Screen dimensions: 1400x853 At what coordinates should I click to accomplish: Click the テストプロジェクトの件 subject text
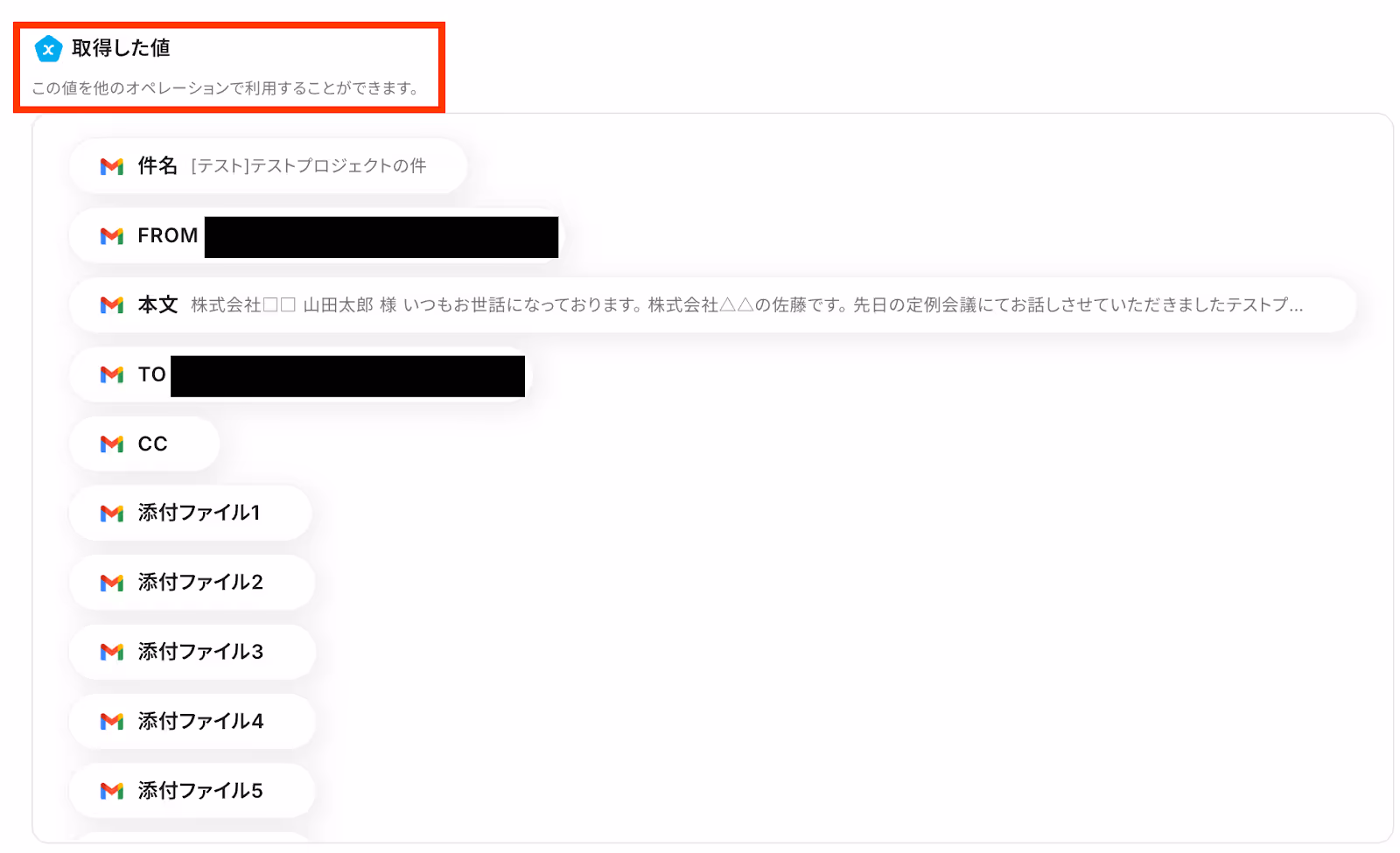click(339, 166)
